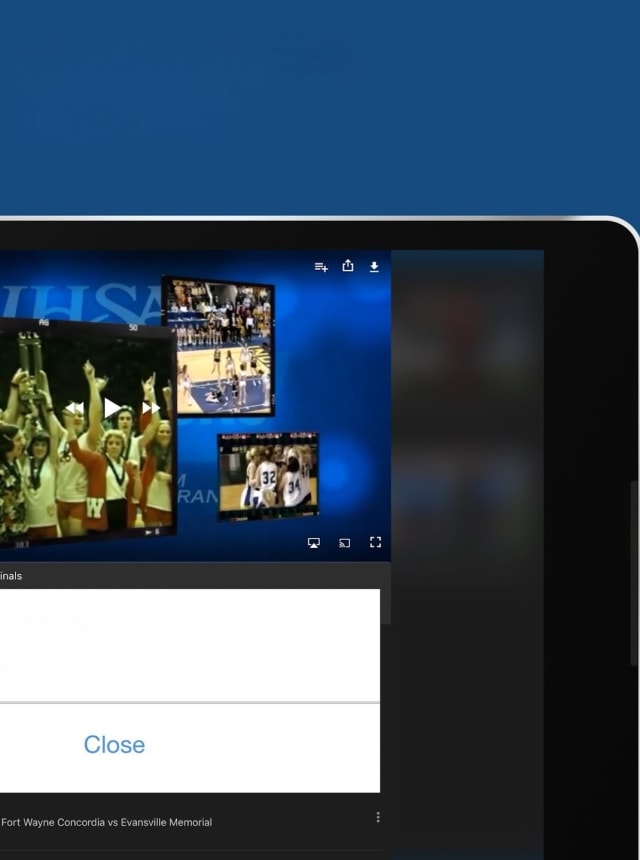Tap the share icon on the video
This screenshot has width=640, height=860.
(x=348, y=266)
